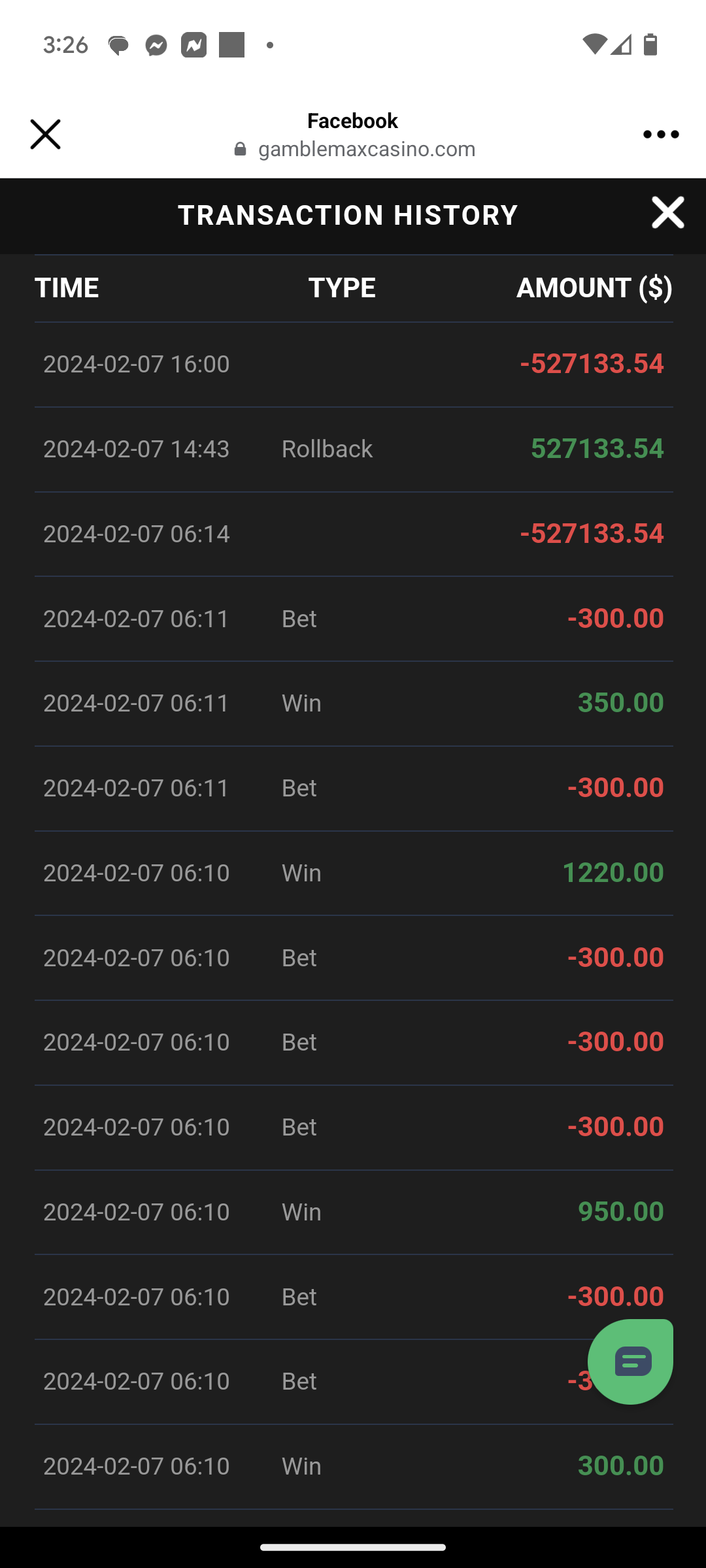Tap the 06:14 transaction timestamp
The height and width of the screenshot is (1568, 706).
coord(137,534)
